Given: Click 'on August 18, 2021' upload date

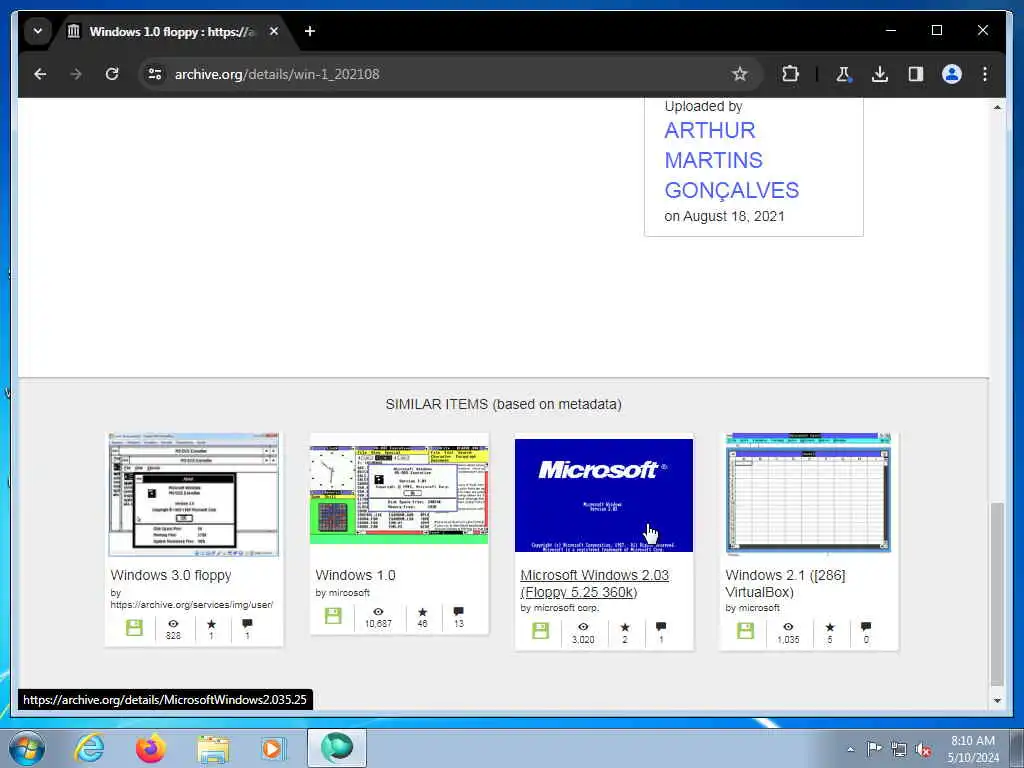Looking at the screenshot, I should (724, 216).
